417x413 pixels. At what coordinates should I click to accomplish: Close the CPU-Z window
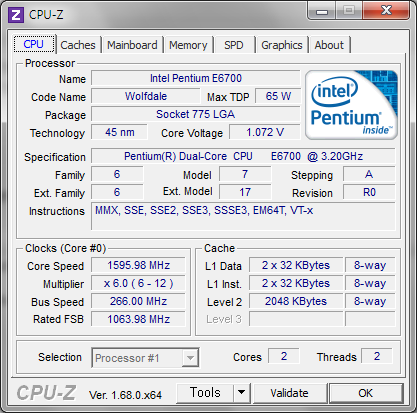pyautogui.click(x=386, y=11)
